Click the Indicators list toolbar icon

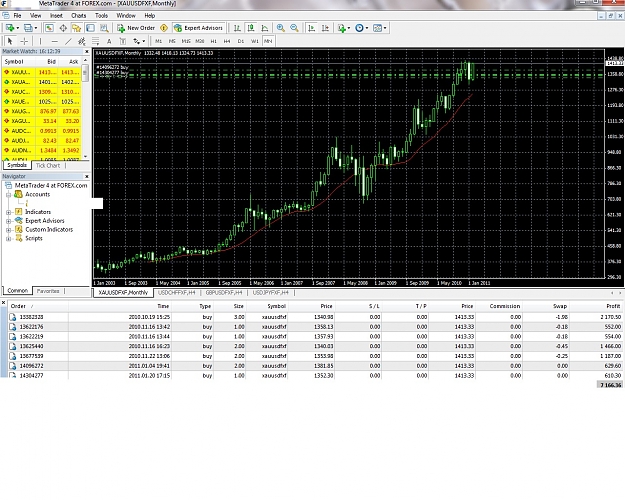[342, 28]
